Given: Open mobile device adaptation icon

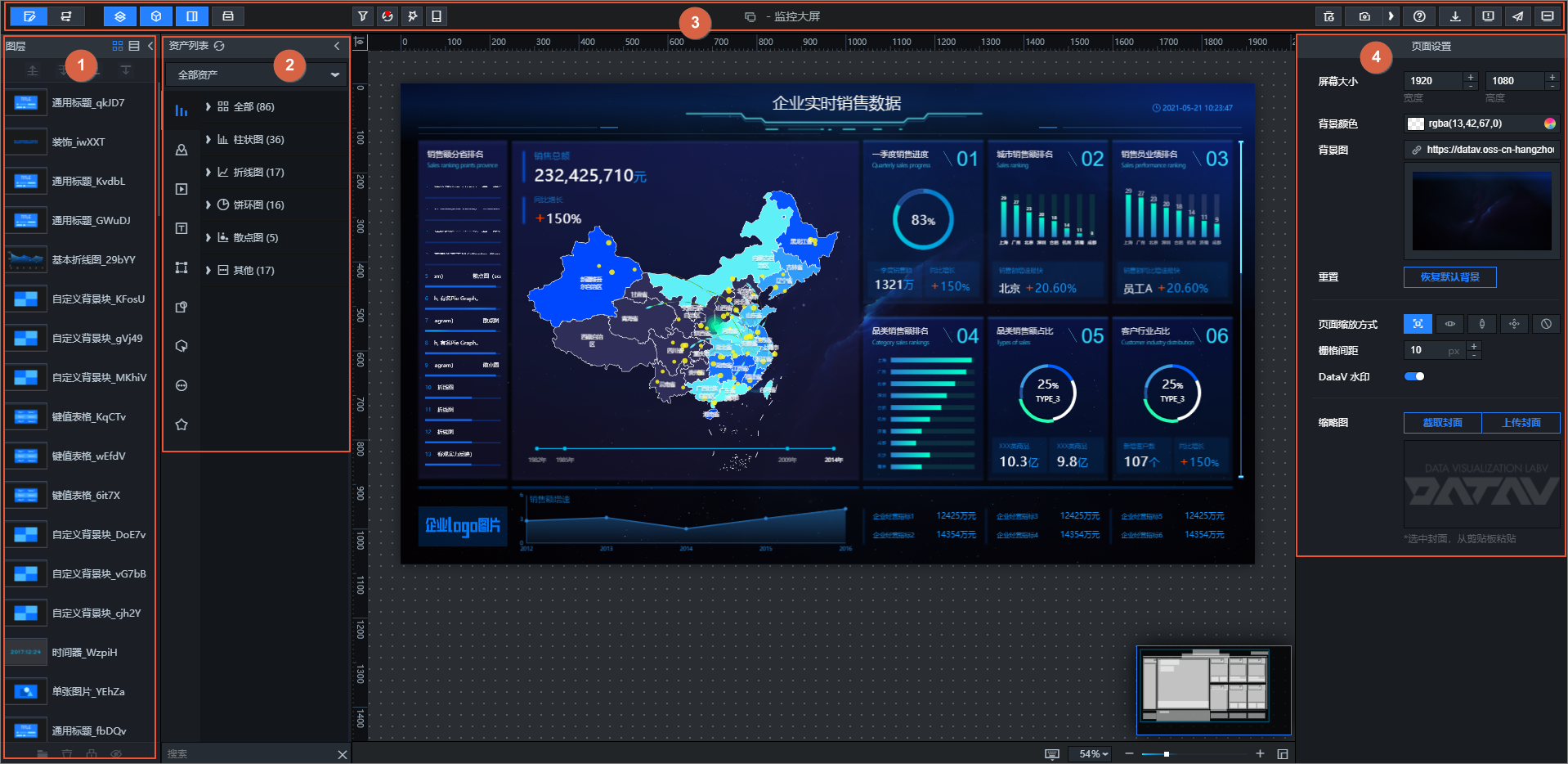Looking at the screenshot, I should [x=437, y=16].
